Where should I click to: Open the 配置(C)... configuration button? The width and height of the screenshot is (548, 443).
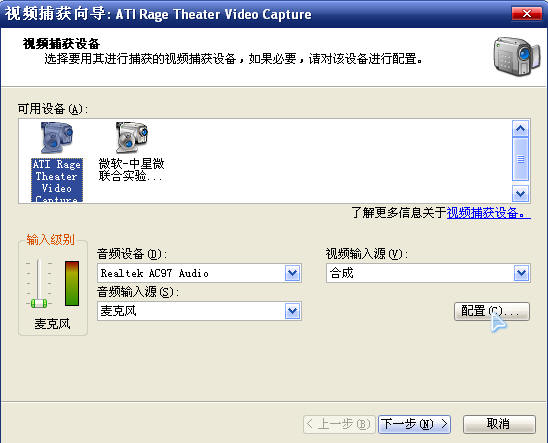coord(492,311)
